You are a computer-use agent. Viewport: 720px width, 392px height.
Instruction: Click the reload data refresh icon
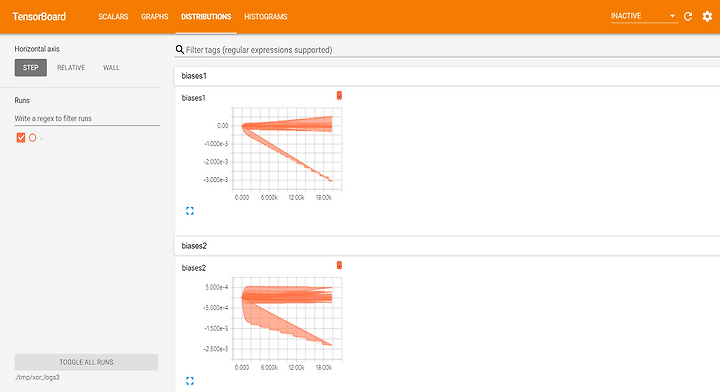coord(687,17)
